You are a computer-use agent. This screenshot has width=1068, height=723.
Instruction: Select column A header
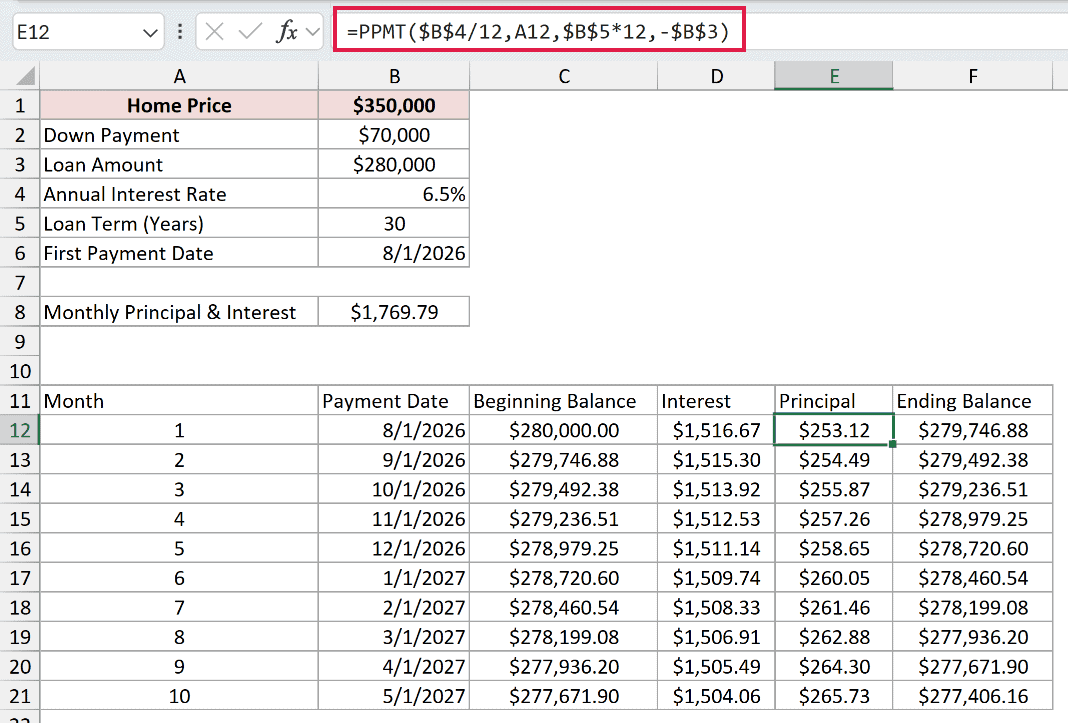[179, 76]
